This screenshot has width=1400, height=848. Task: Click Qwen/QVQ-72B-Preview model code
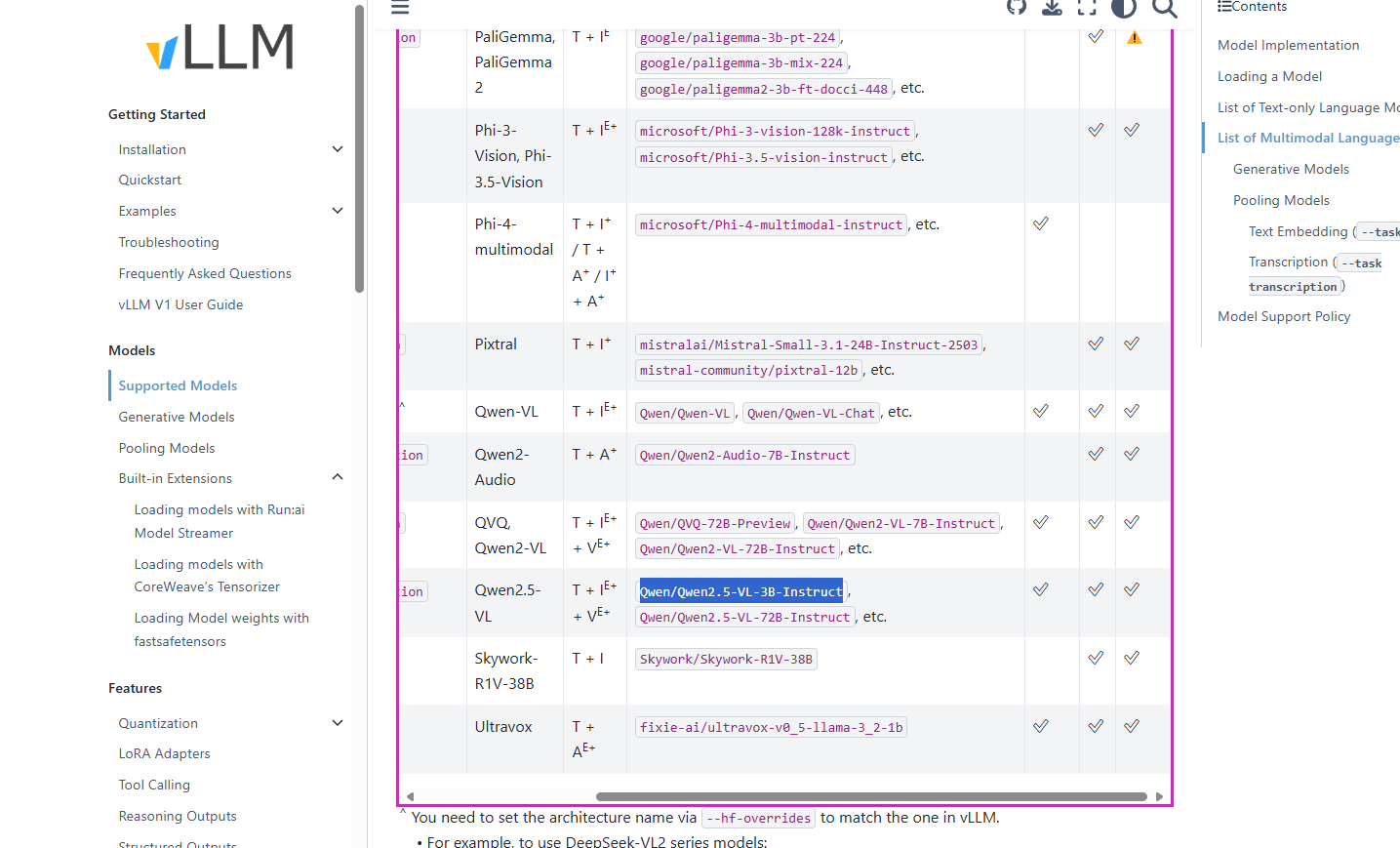715,524
